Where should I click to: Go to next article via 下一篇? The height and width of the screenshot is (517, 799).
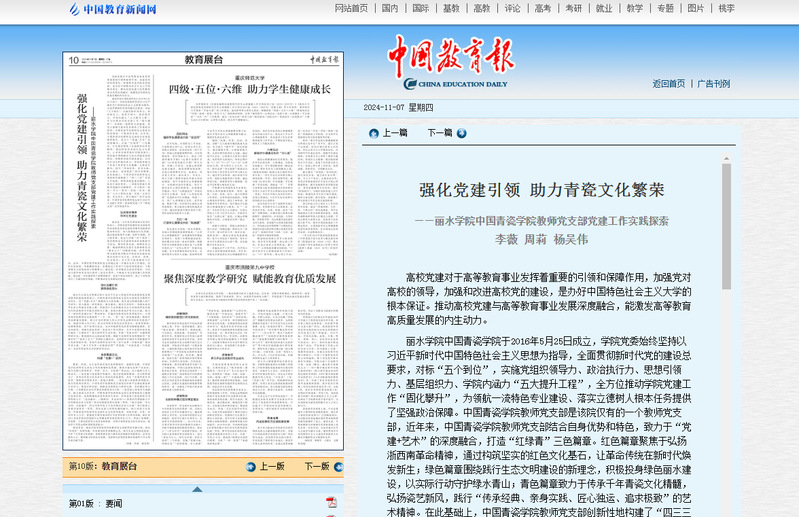[x=440, y=133]
